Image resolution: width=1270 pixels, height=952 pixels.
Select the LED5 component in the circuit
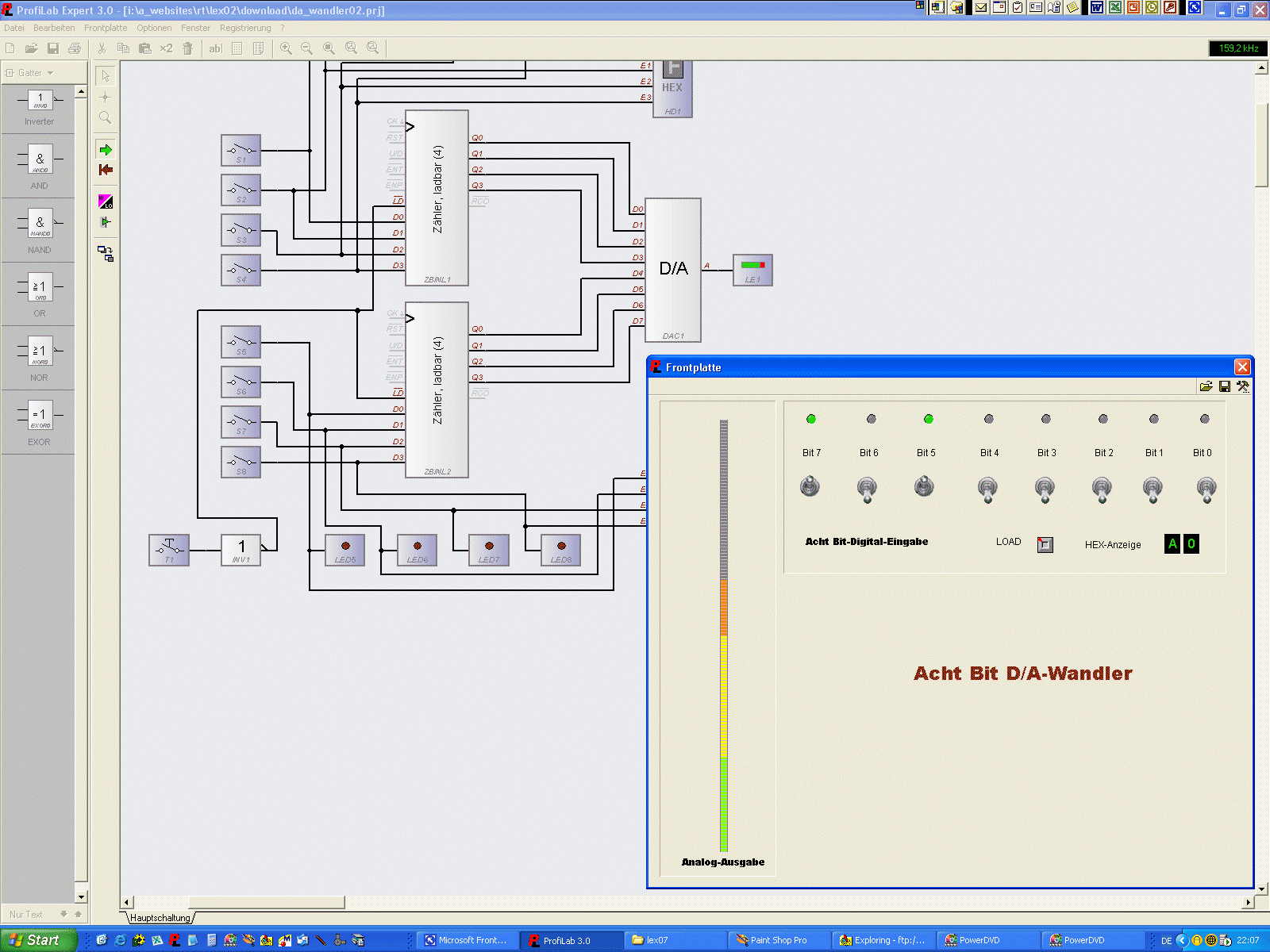(x=345, y=550)
